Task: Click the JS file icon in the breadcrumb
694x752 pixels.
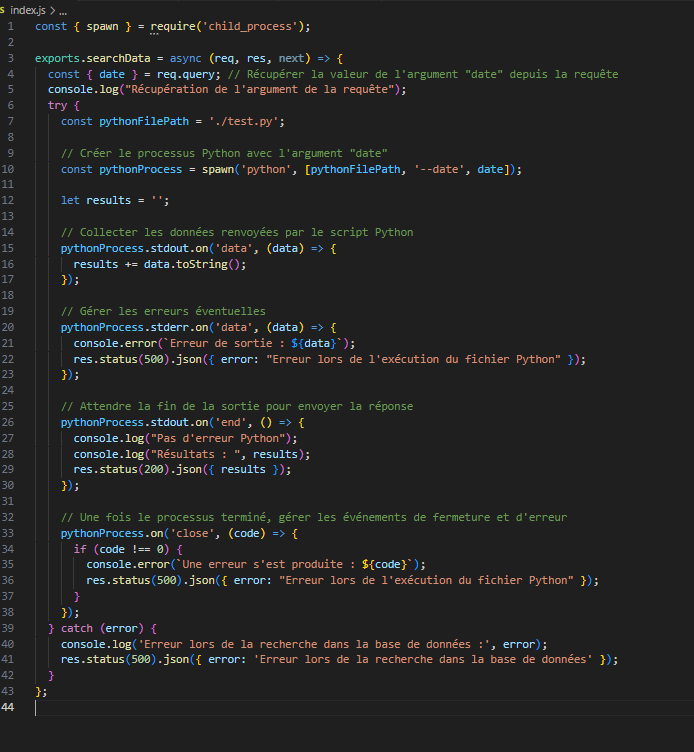Action: point(4,9)
